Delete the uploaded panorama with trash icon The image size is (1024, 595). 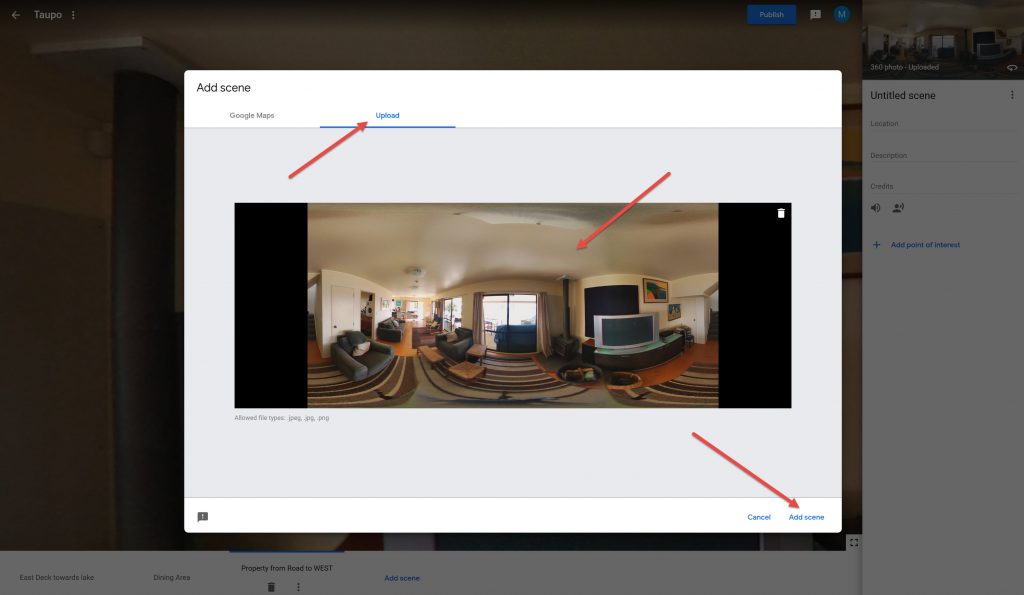pyautogui.click(x=781, y=213)
